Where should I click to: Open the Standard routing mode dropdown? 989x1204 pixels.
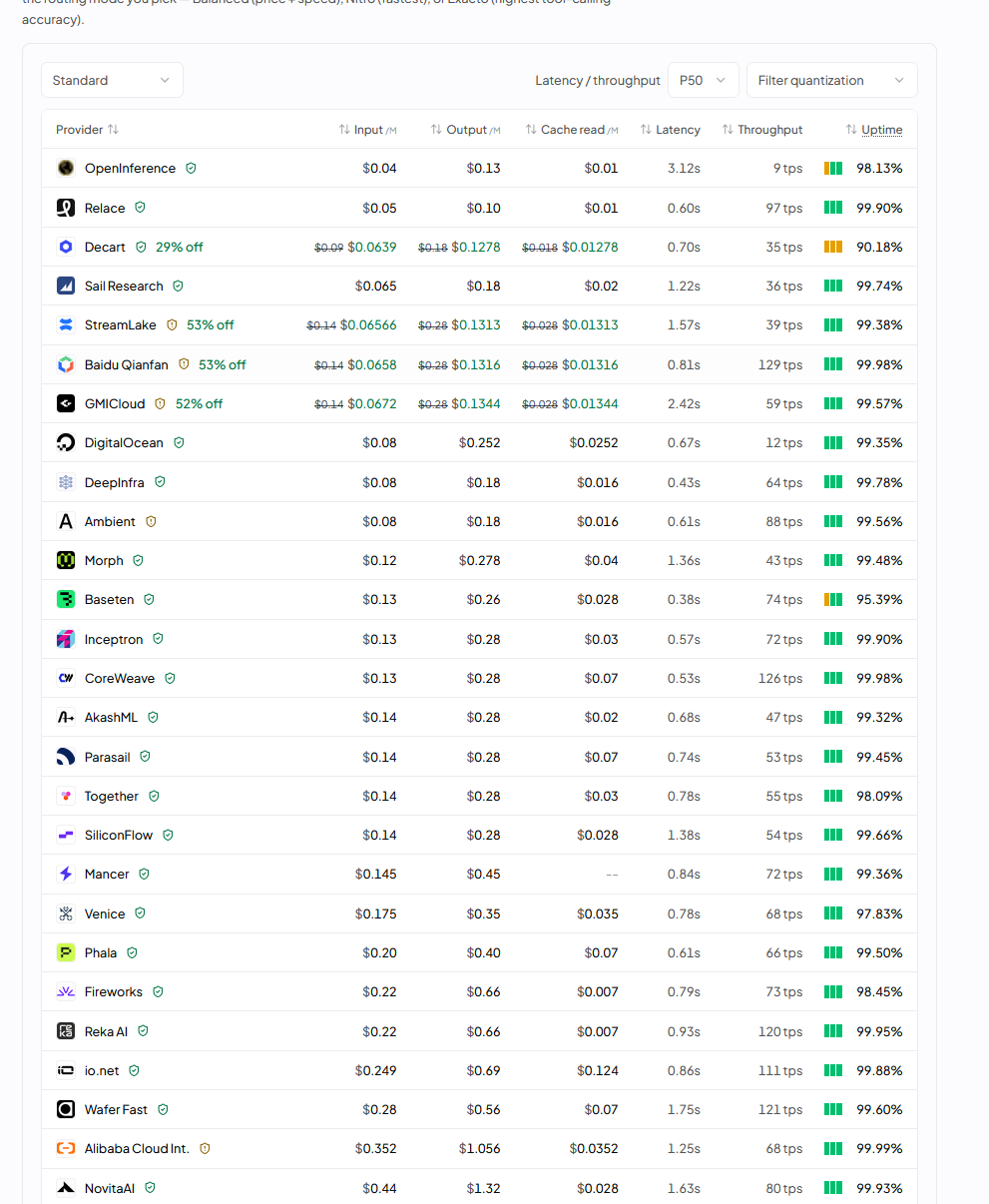(112, 80)
